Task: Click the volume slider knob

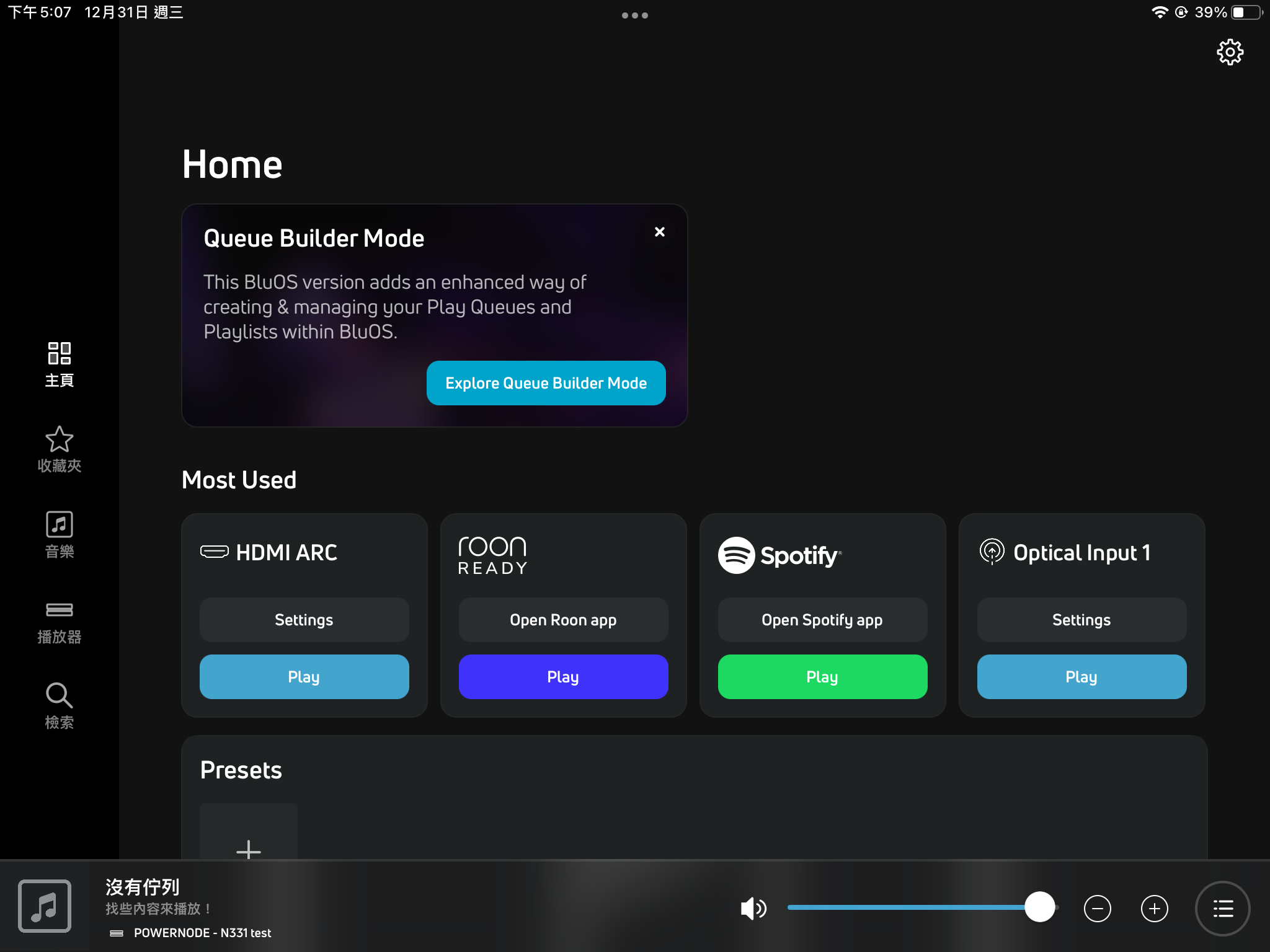Action: coord(1040,907)
